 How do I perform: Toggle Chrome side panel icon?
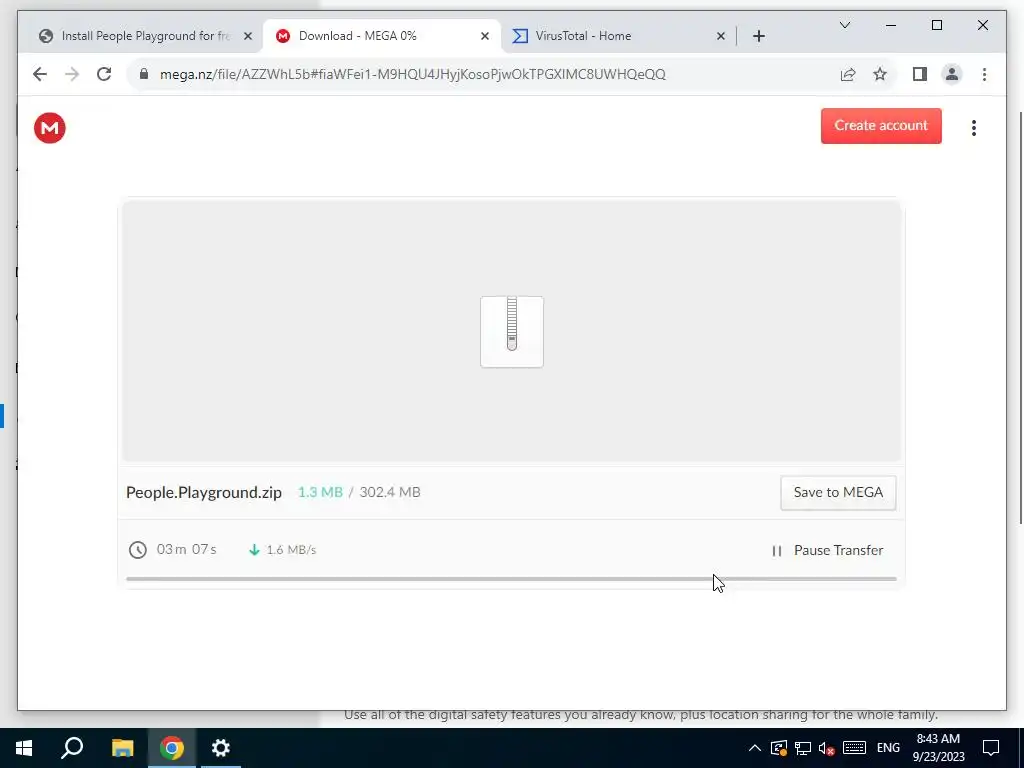point(920,74)
